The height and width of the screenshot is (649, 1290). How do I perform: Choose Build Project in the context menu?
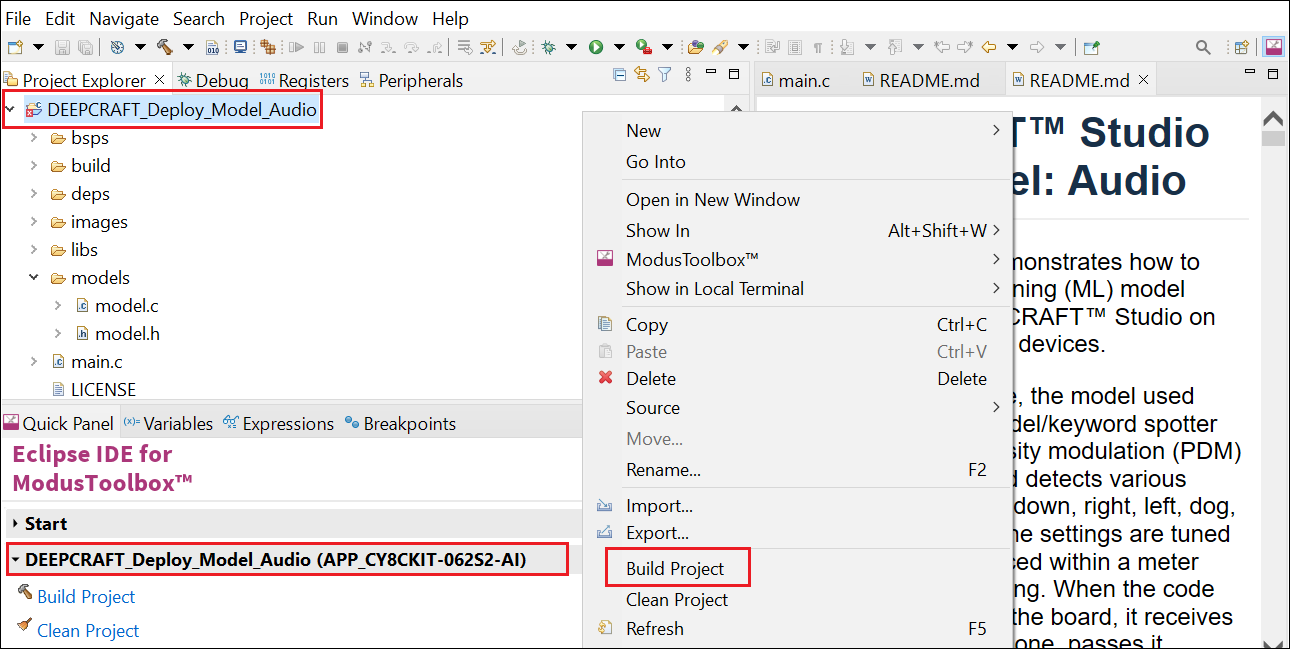(x=675, y=569)
